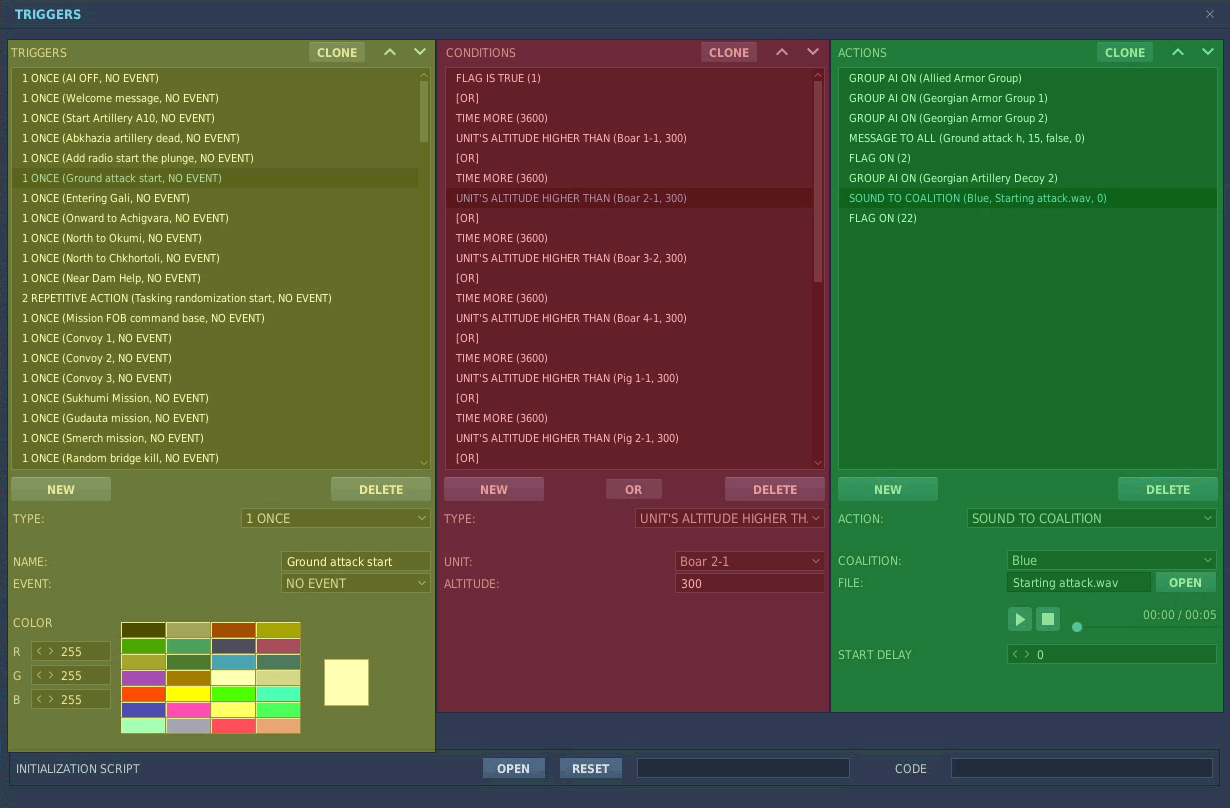Viewport: 1230px width, 808px height.
Task: Focus the initialization script path field
Action: click(743, 768)
